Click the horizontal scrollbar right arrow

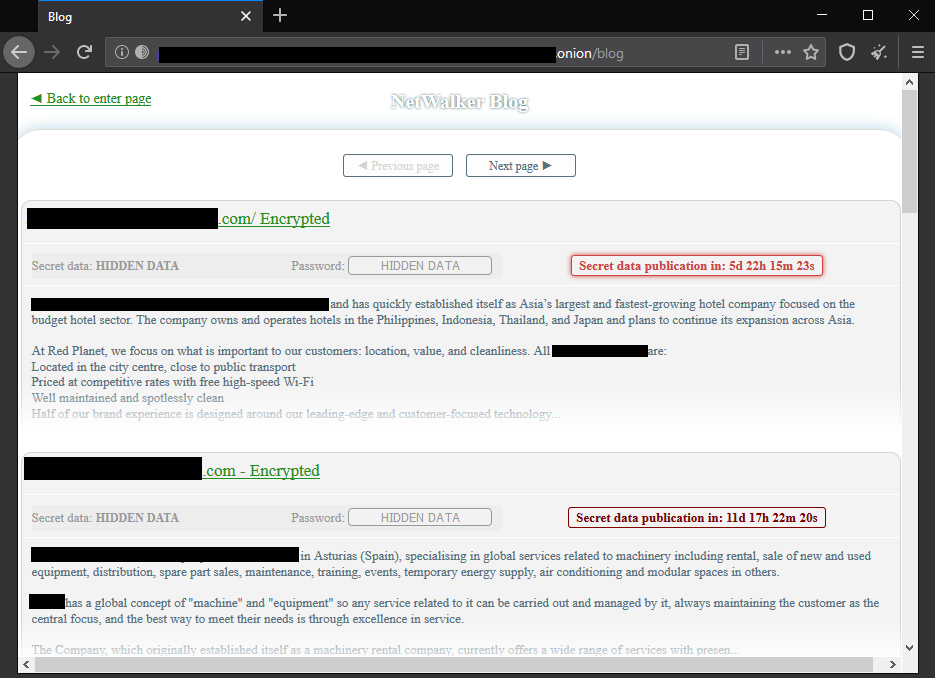click(x=893, y=664)
